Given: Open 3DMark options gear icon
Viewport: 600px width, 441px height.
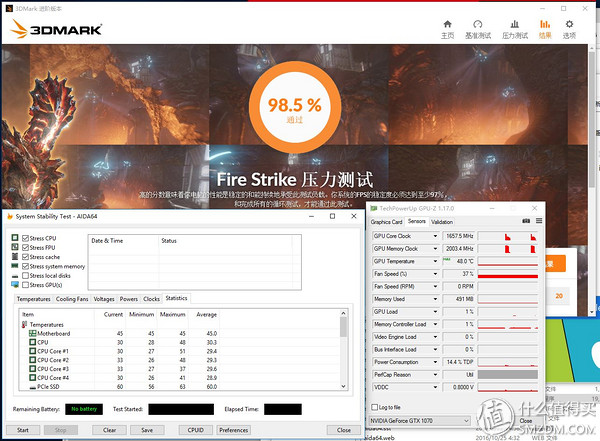Looking at the screenshot, I should [569, 24].
